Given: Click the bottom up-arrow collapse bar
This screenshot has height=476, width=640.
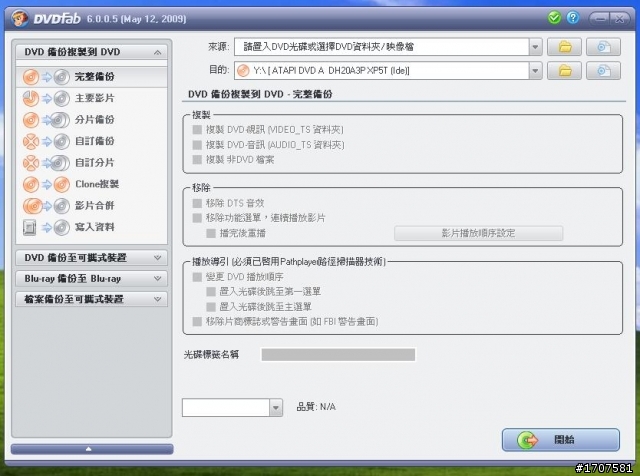Looking at the screenshot, I should tap(92, 449).
